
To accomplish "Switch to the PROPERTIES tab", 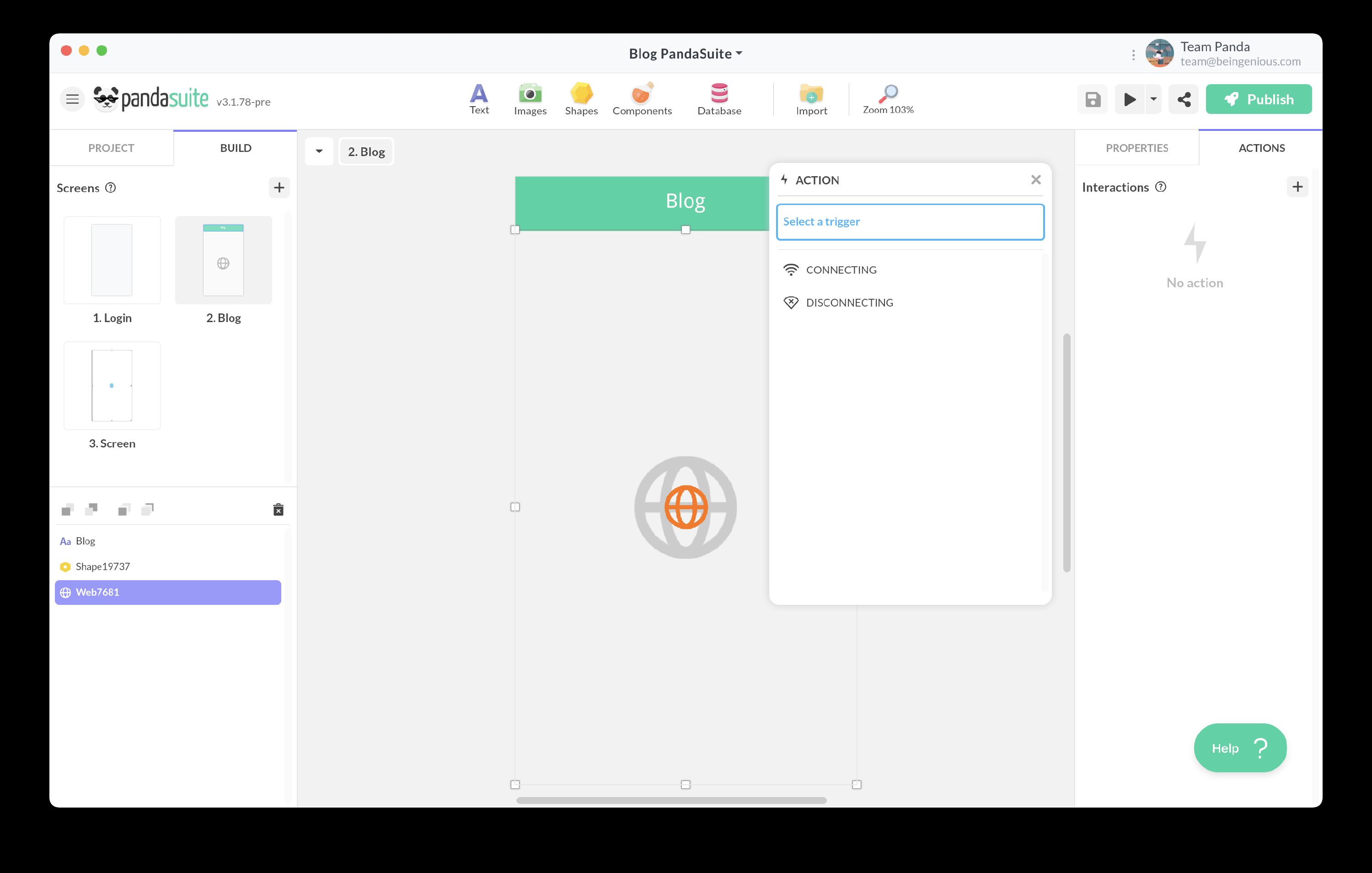I will 1136,148.
